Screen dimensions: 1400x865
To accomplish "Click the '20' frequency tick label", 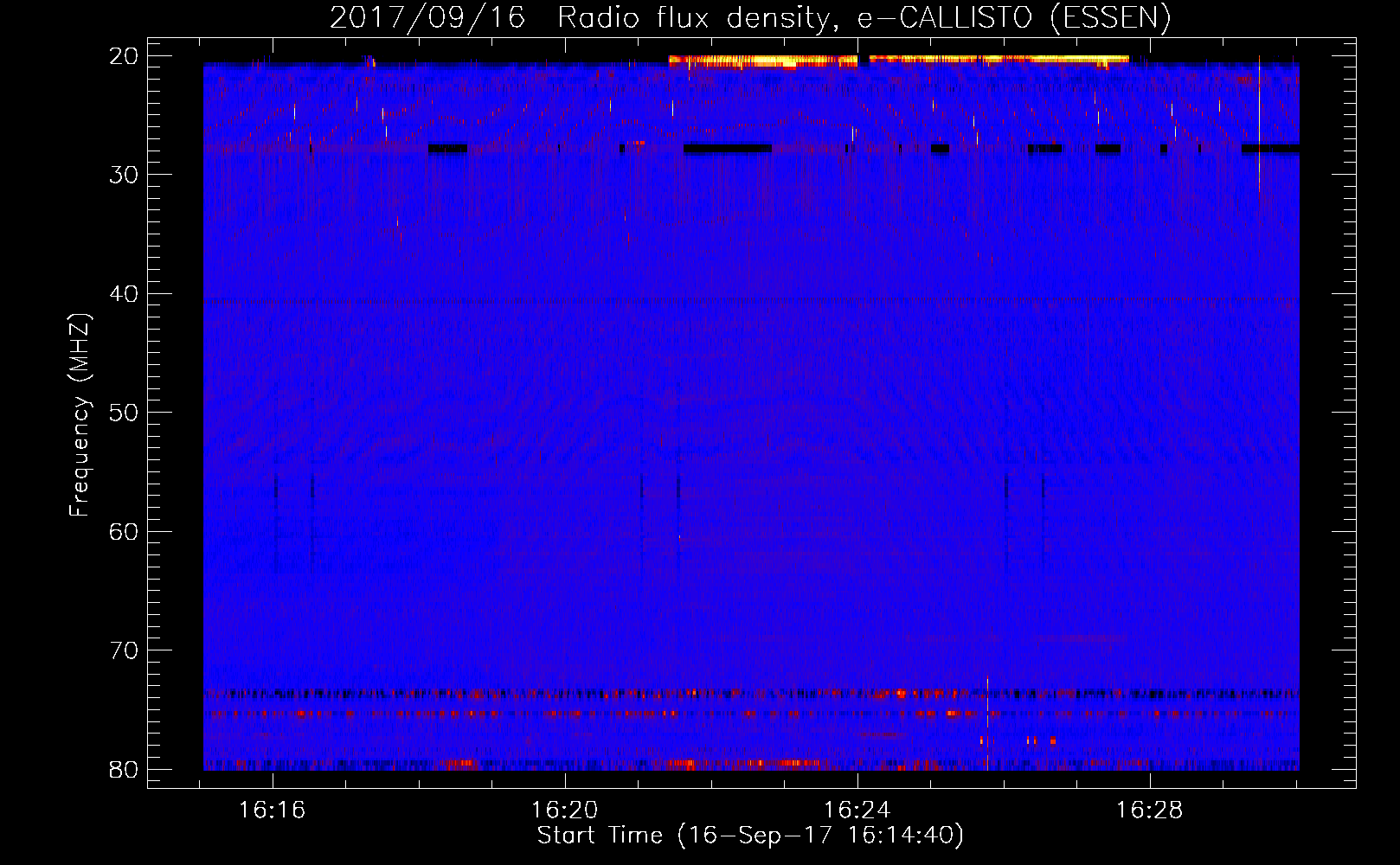I will 125,56.
